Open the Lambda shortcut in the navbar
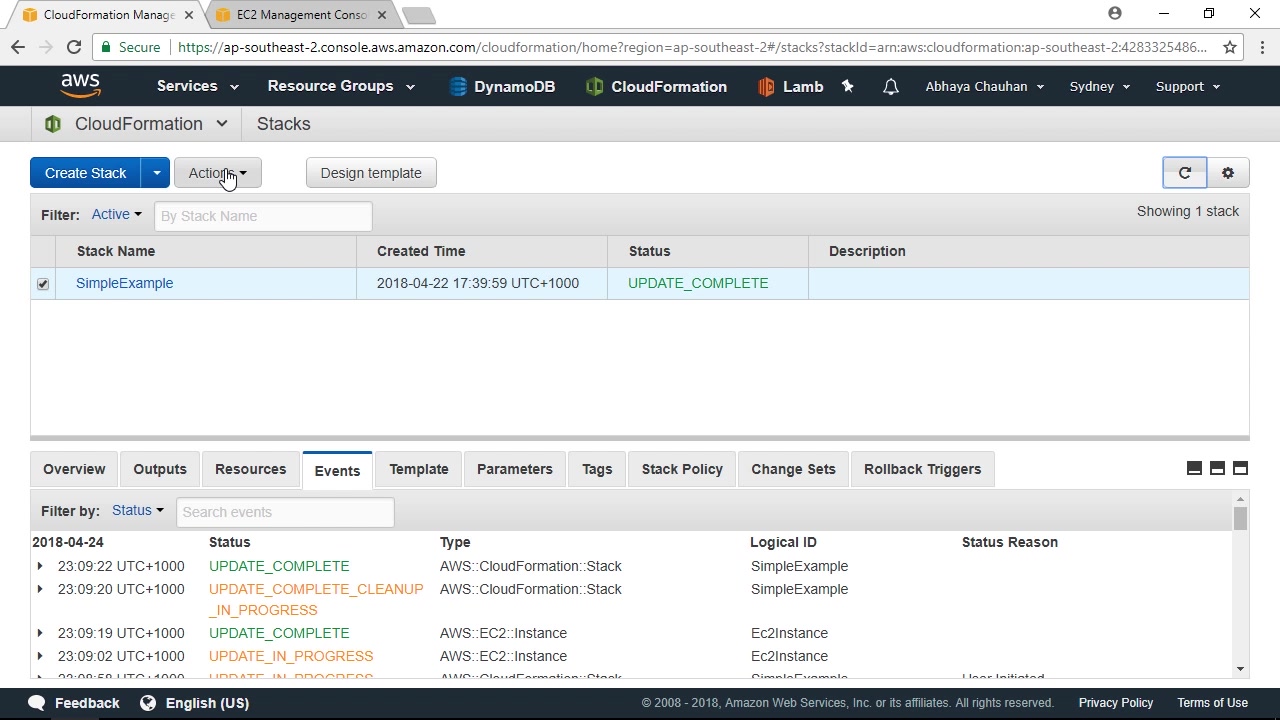The width and height of the screenshot is (1280, 720). coord(790,86)
